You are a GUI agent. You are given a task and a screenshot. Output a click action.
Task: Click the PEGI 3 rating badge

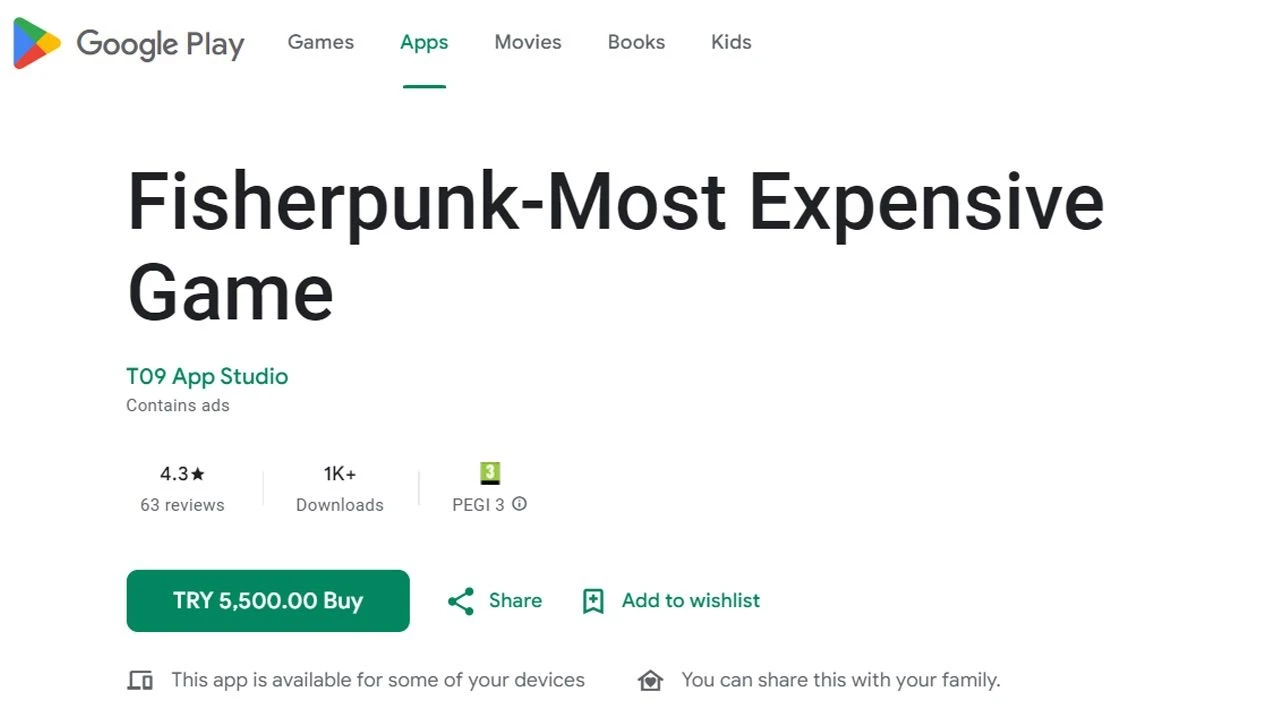pos(489,473)
